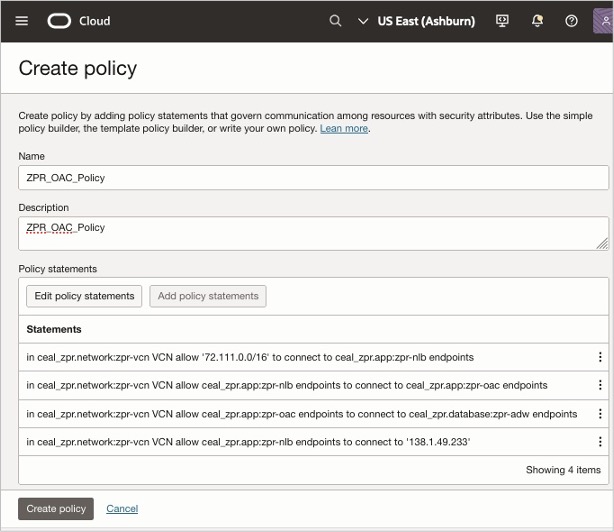614x532 pixels.
Task: Grab the Description textarea resize handle
Action: point(602,243)
